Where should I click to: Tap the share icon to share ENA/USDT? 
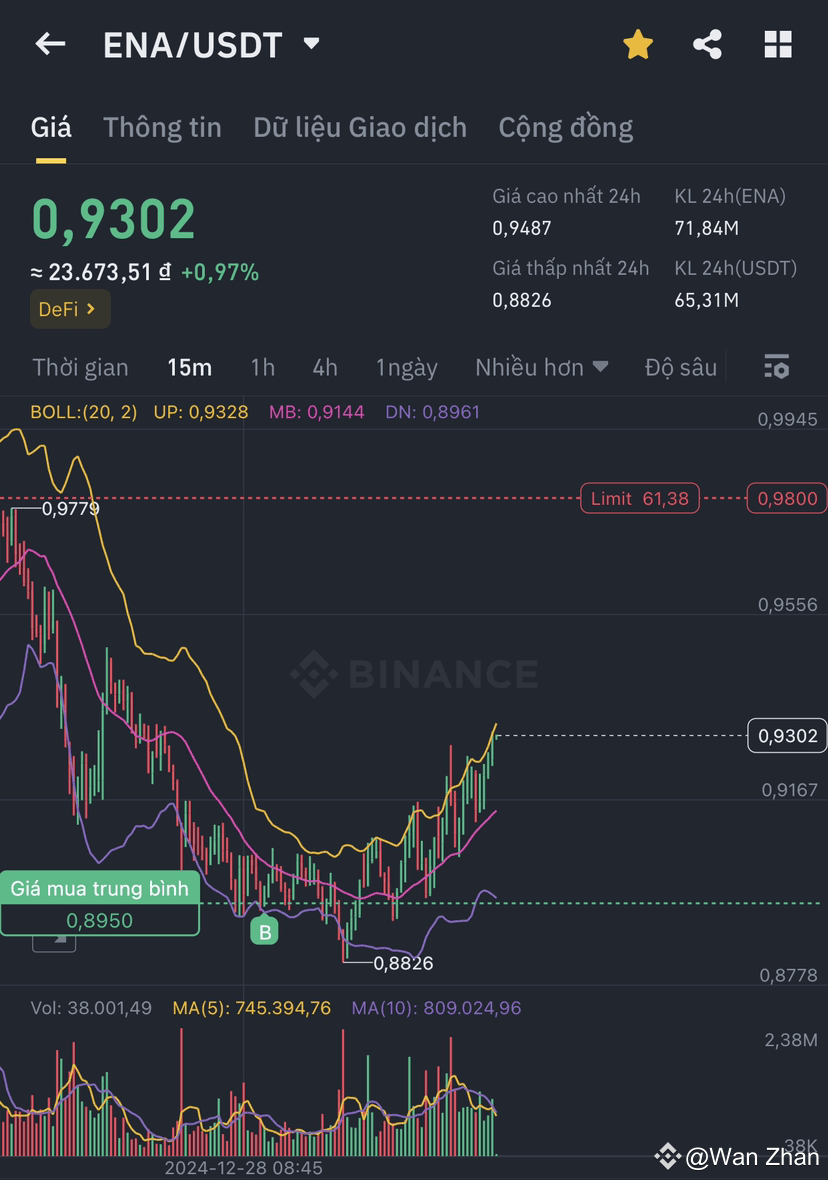(707, 44)
